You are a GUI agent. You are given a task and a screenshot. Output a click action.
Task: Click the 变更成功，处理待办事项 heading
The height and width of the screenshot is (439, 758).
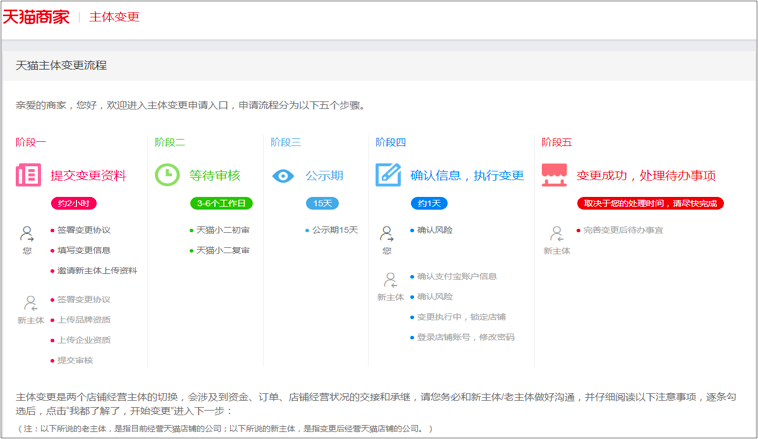(x=646, y=176)
